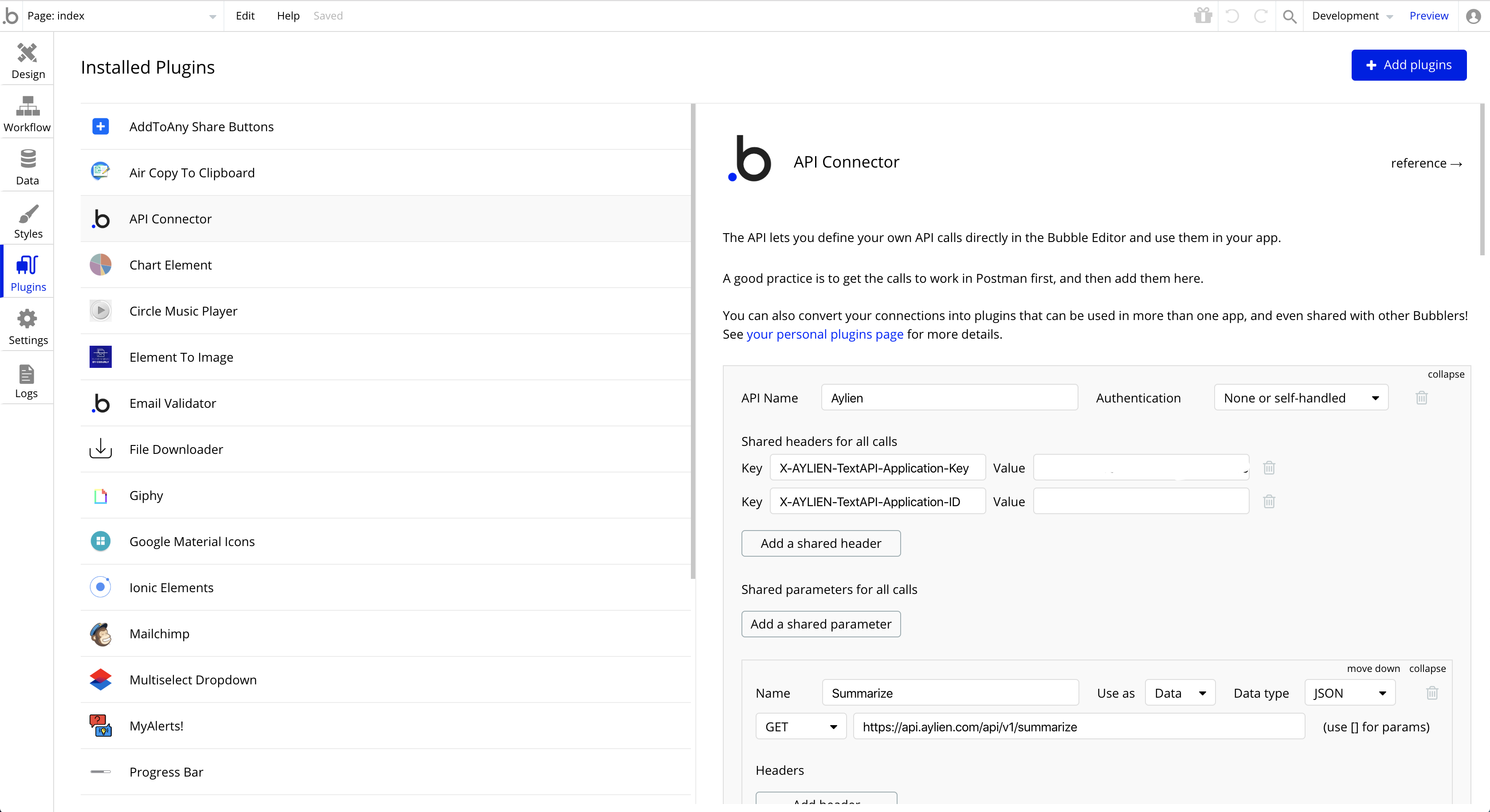
Task: Open the Data type JSON dropdown
Action: tap(1350, 693)
